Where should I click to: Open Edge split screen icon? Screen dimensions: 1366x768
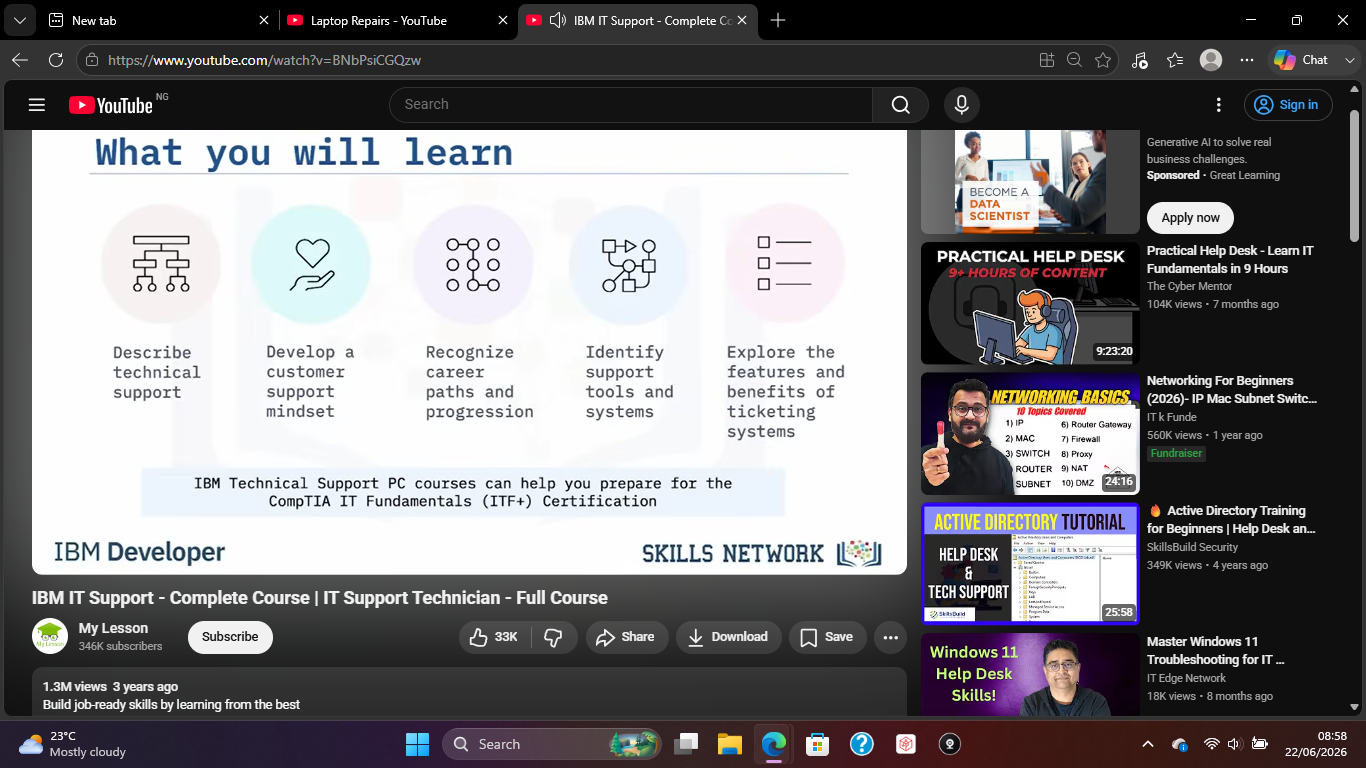[1047, 60]
